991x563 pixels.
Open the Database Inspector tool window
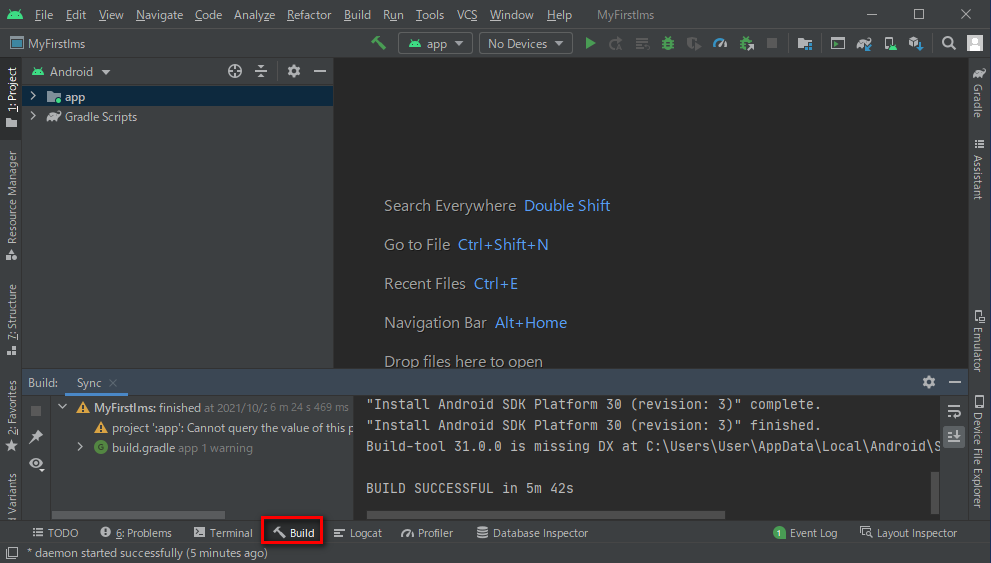point(532,533)
